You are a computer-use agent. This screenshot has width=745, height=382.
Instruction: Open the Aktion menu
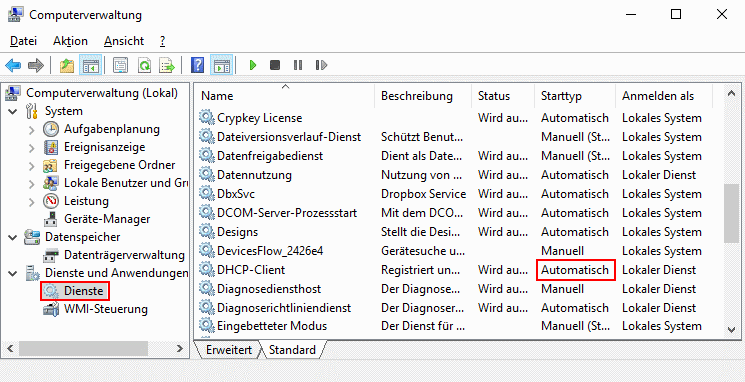click(x=70, y=41)
